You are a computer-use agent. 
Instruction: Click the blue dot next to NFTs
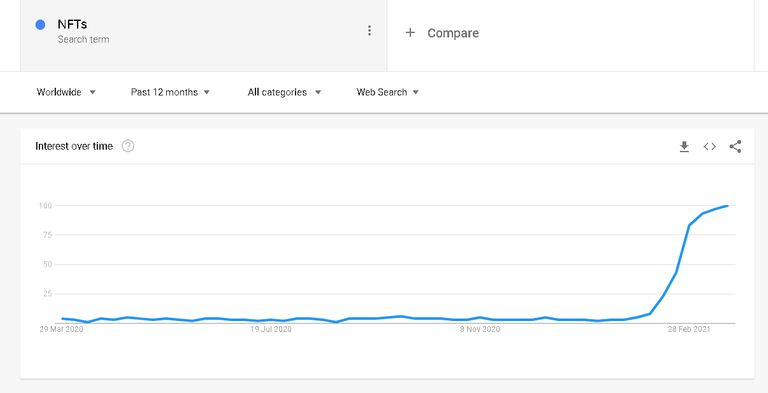point(41,25)
